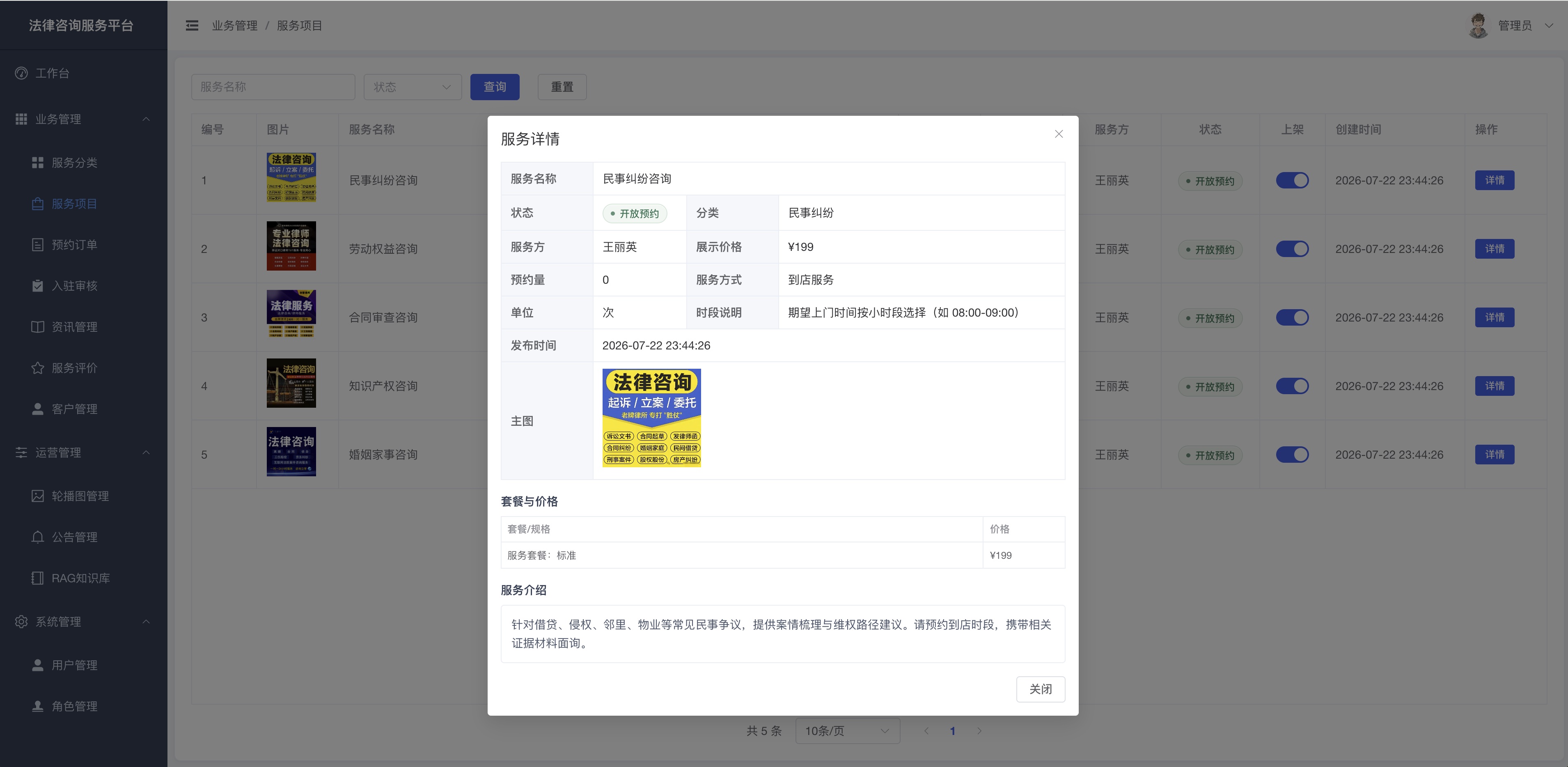
Task: Click page number 1 in pagination
Action: 953,731
